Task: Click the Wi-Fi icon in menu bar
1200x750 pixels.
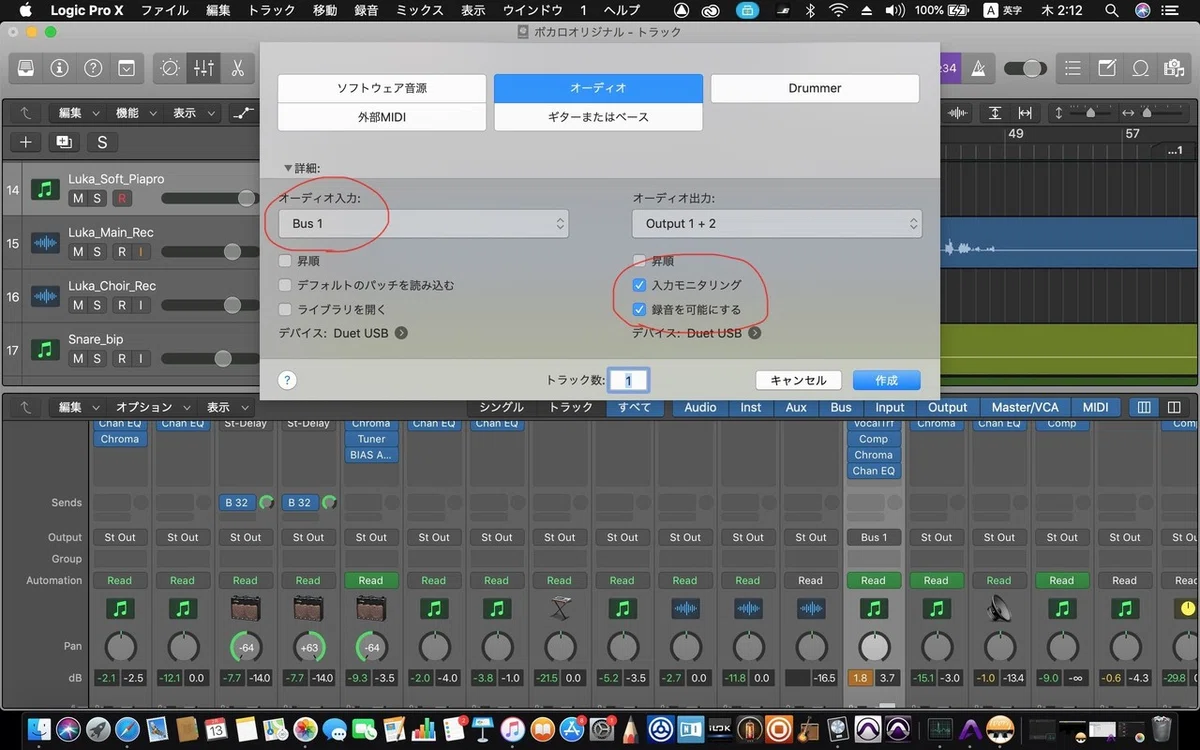Action: tap(838, 10)
